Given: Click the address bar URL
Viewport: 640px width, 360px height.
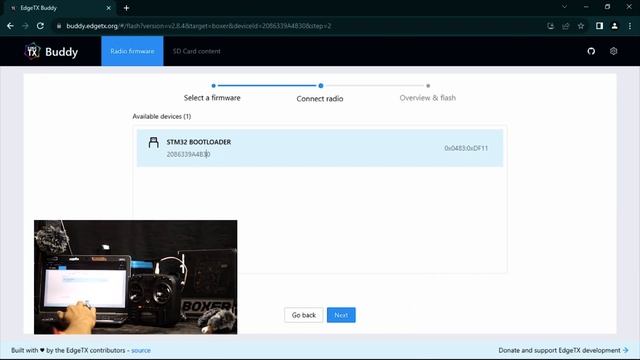Looking at the screenshot, I should coord(199,26).
